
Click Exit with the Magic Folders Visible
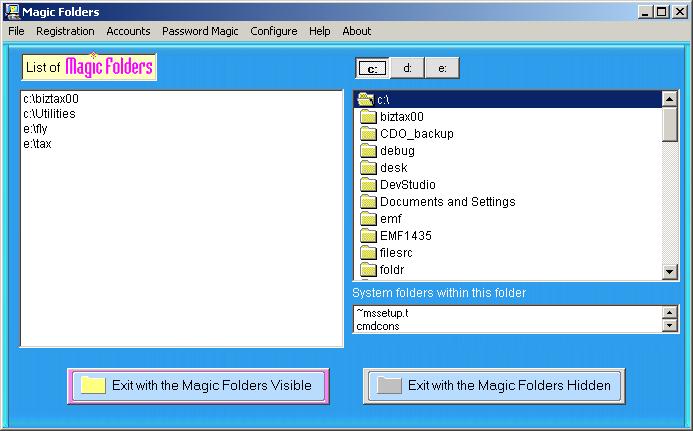(x=198, y=386)
